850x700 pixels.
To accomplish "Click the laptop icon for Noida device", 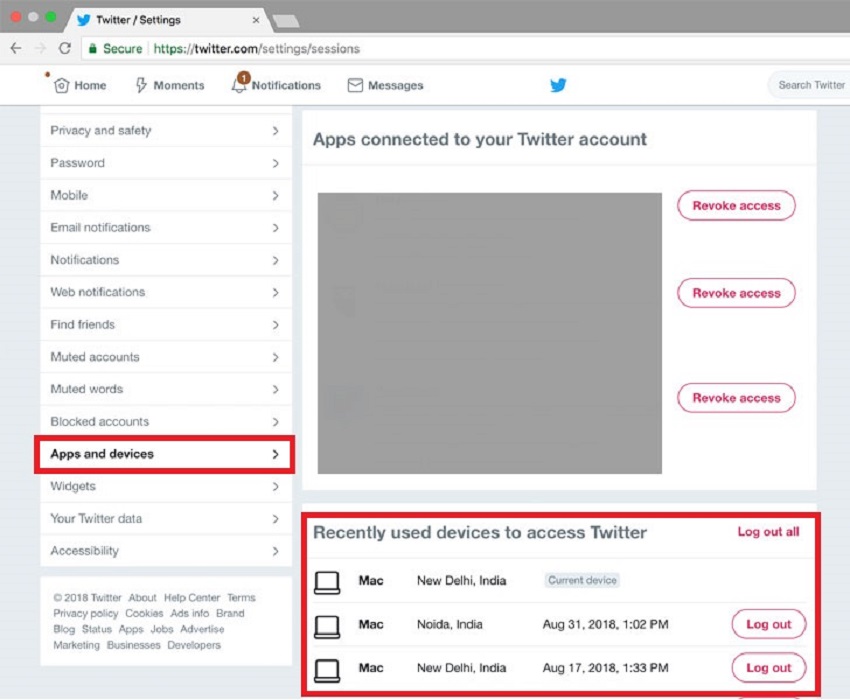I will [x=327, y=625].
